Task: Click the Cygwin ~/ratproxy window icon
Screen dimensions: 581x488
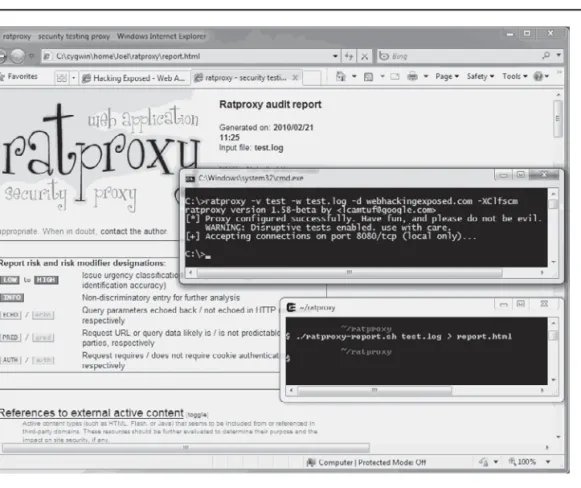Action: click(x=292, y=308)
